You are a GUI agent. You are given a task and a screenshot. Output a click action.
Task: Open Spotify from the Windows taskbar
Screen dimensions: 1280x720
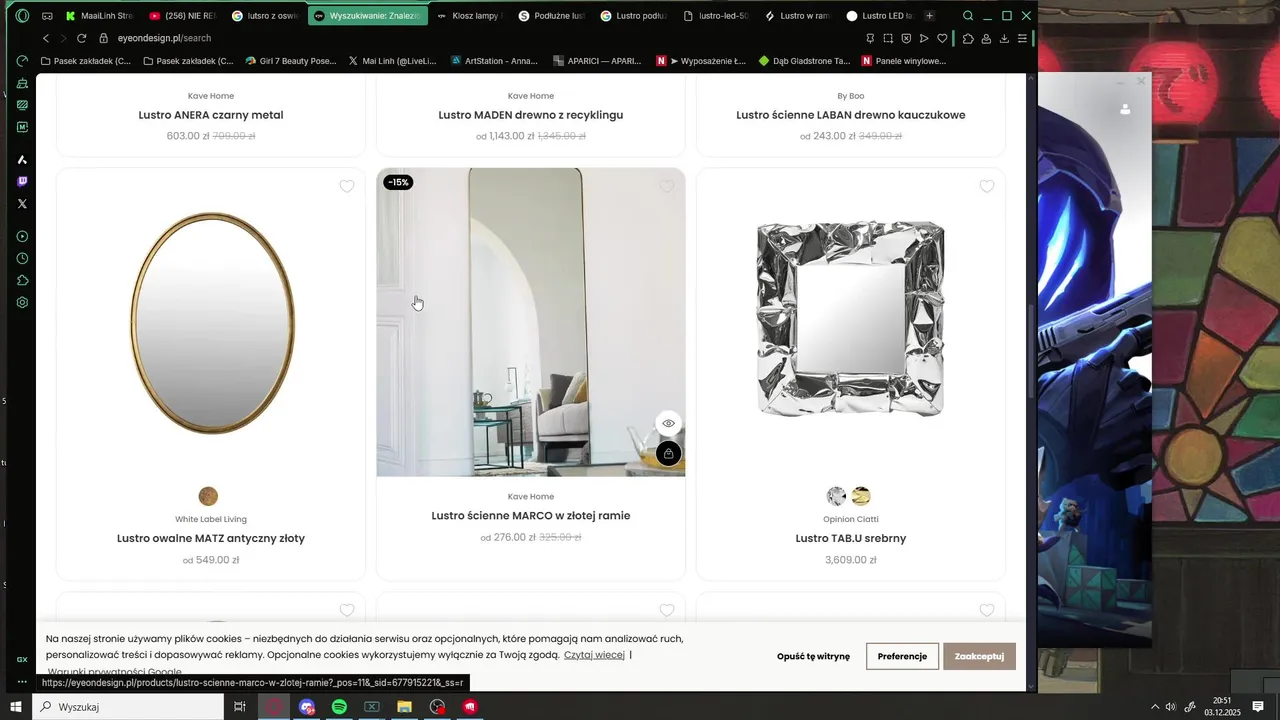pyautogui.click(x=339, y=707)
